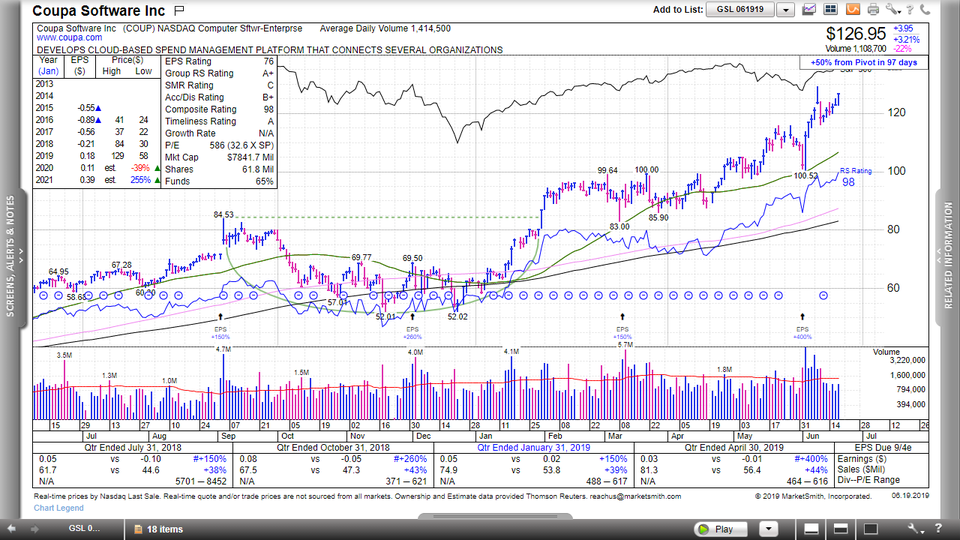Choose the bottom-panel layout icon
The image size is (960, 540).
pos(811,529)
